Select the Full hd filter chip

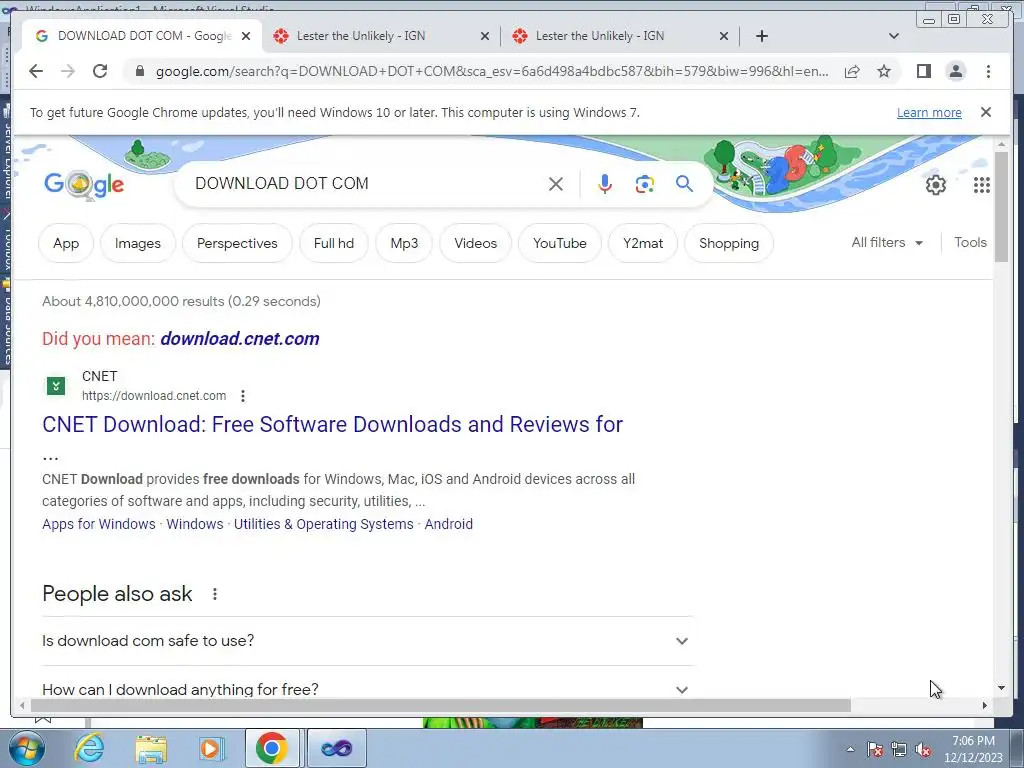334,244
